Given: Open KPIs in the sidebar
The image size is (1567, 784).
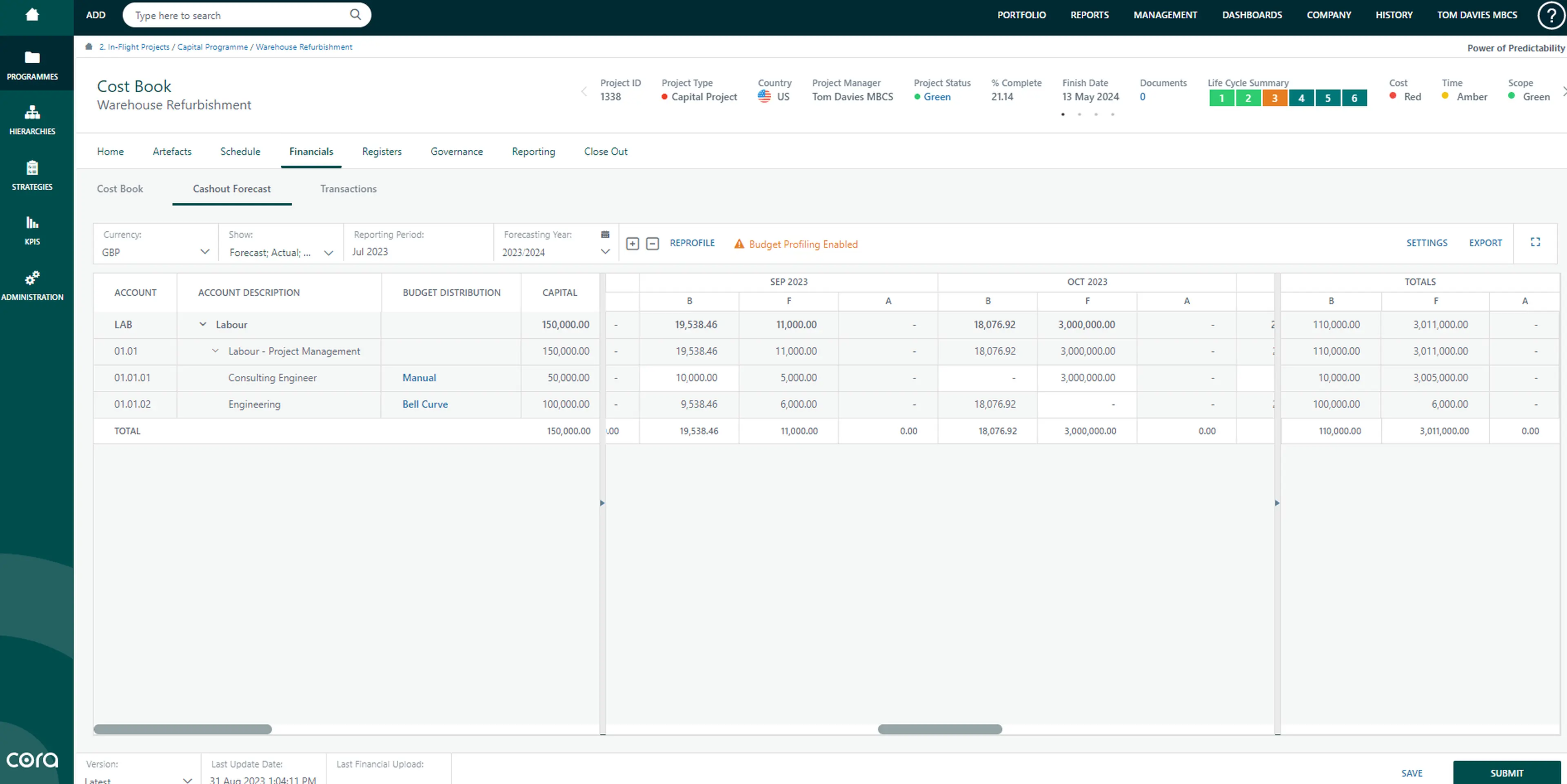Looking at the screenshot, I should [32, 230].
